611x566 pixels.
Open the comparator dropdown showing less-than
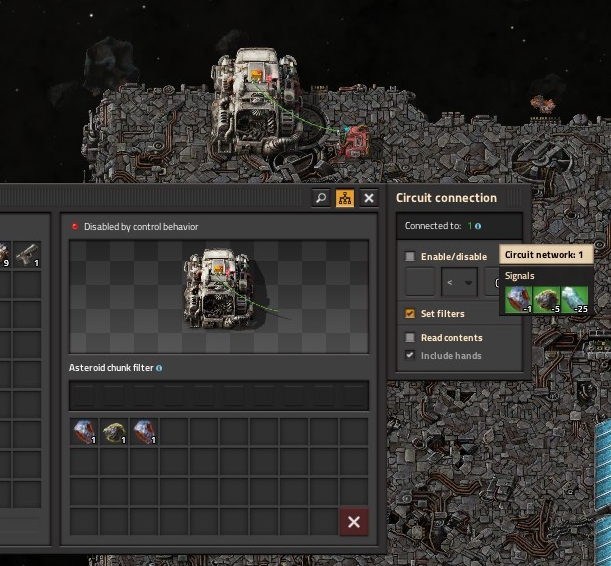(459, 282)
